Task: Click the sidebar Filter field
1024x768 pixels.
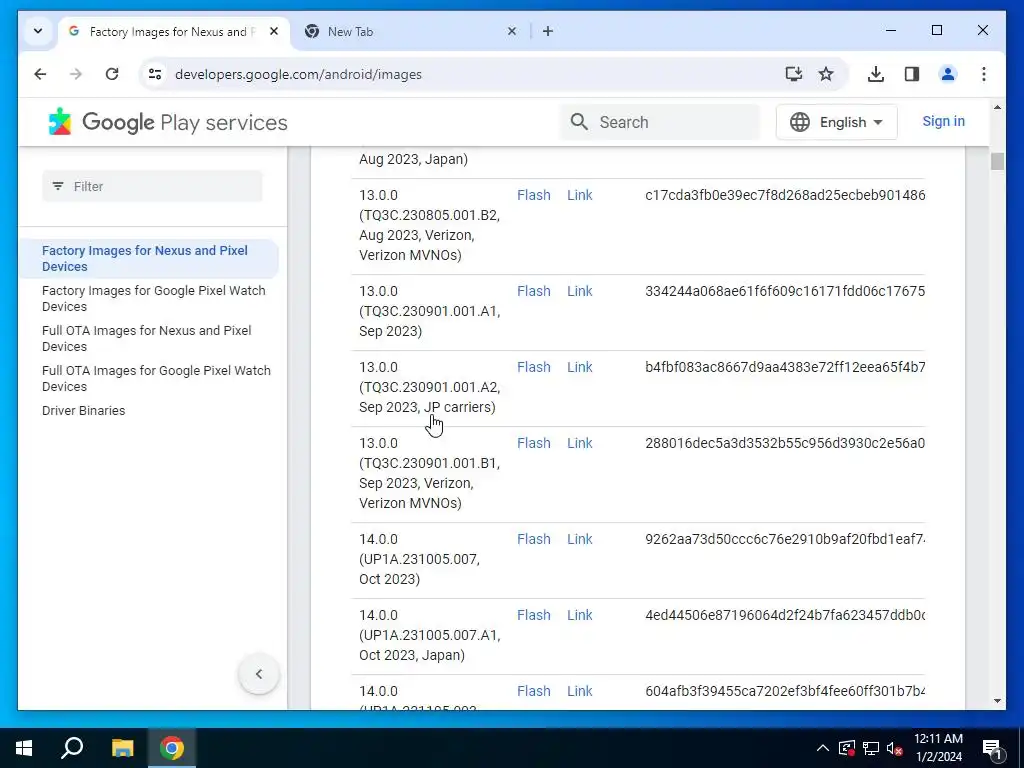Action: (152, 186)
